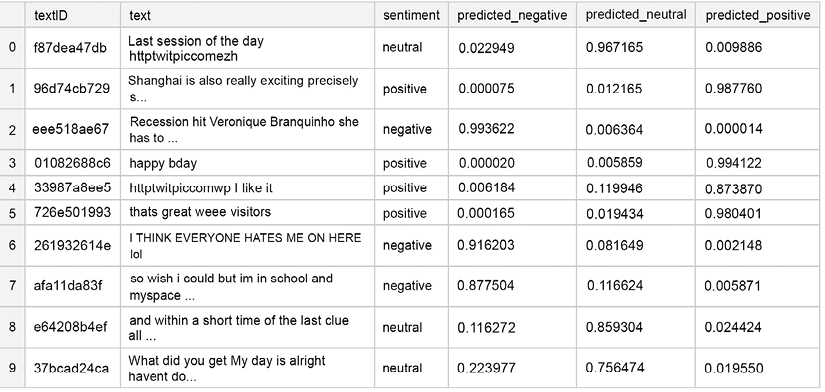
Task: Click negative sentiment cell in row 7
Action: pos(411,286)
